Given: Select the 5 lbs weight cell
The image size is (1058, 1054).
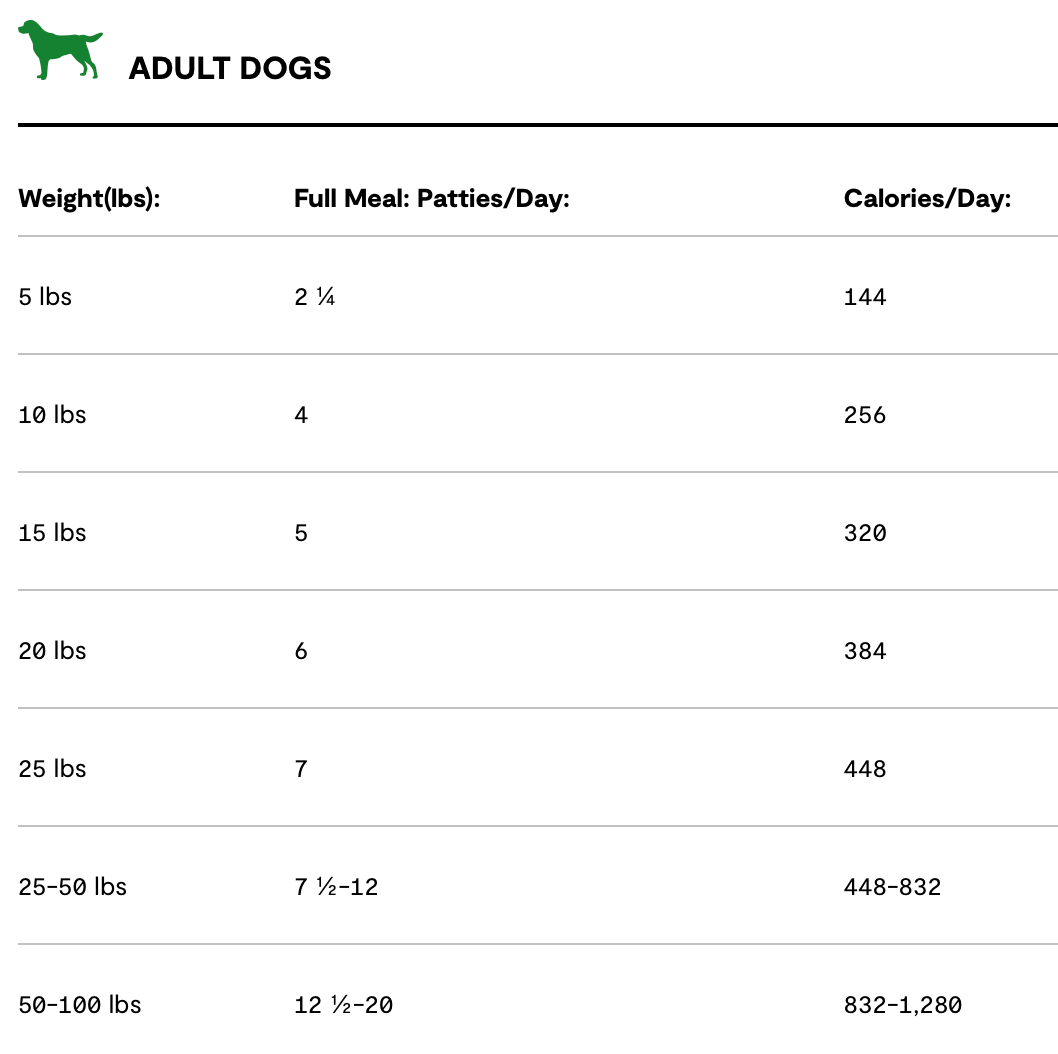Looking at the screenshot, I should click(45, 297).
